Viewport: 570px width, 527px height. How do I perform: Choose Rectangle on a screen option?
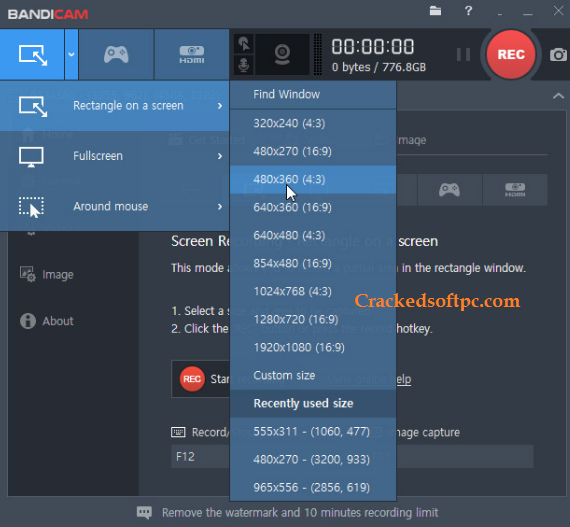pos(115,106)
